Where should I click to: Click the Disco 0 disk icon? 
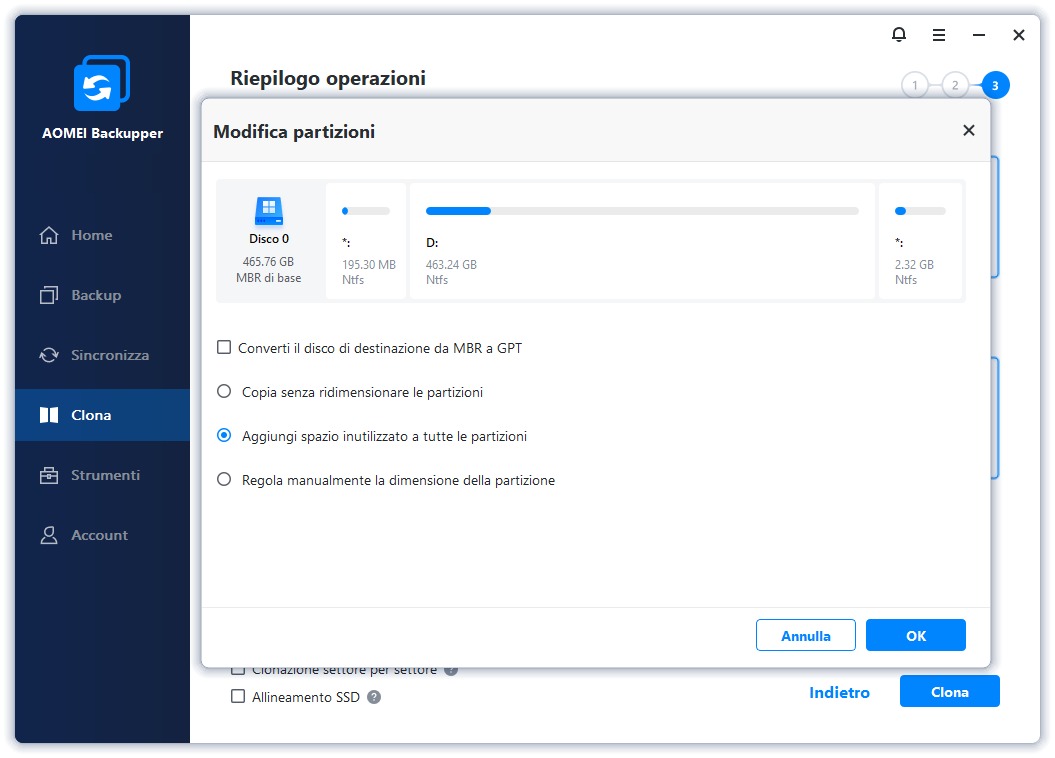pos(269,211)
